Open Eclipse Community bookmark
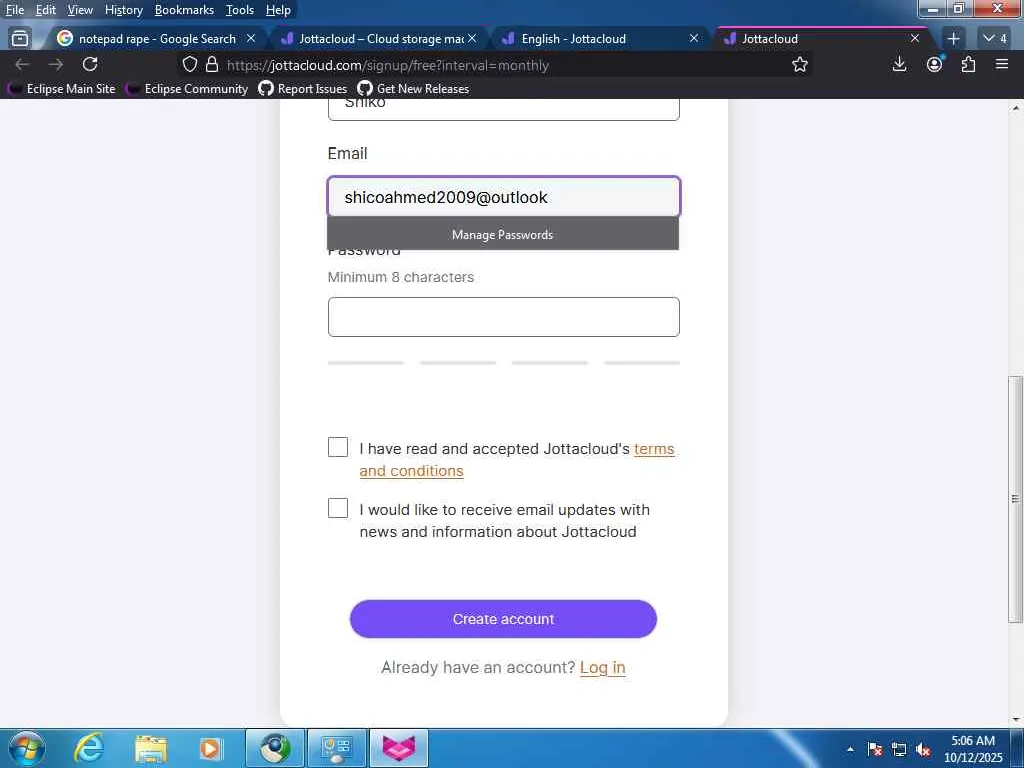1024x768 pixels. click(x=187, y=89)
